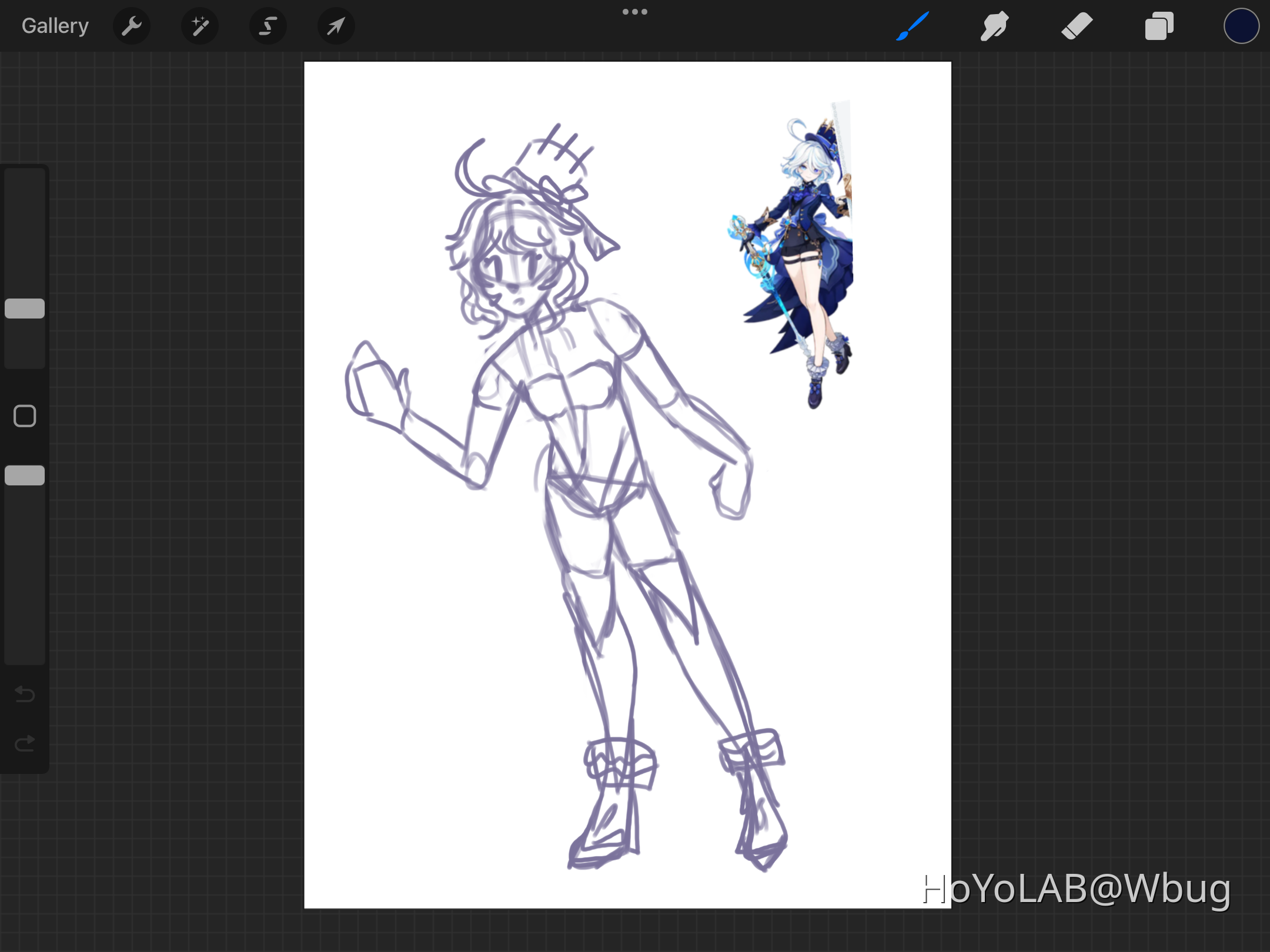This screenshot has width=1270, height=952.
Task: Open the Brush Library
Action: click(912, 26)
